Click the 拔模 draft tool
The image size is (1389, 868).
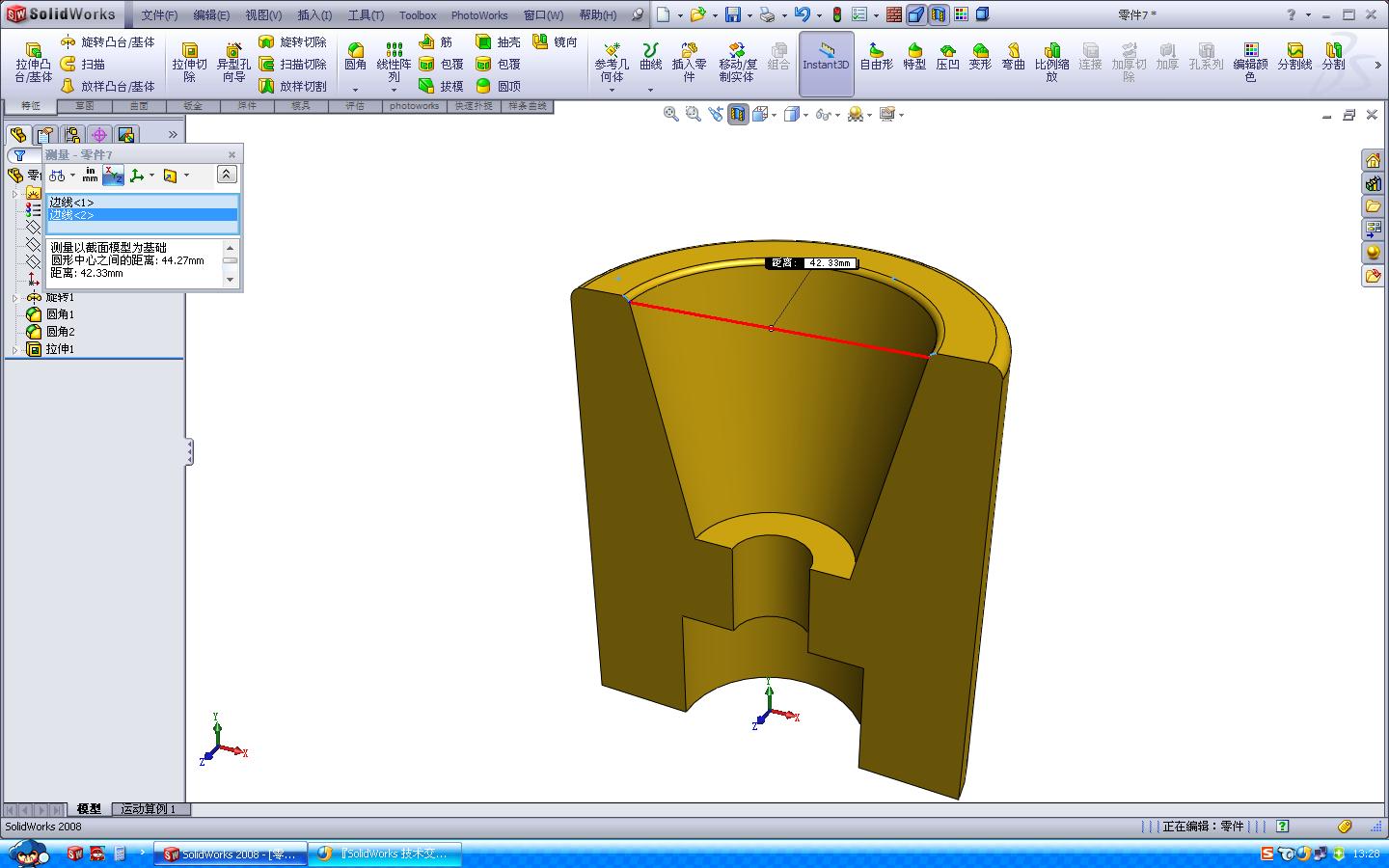[441, 86]
